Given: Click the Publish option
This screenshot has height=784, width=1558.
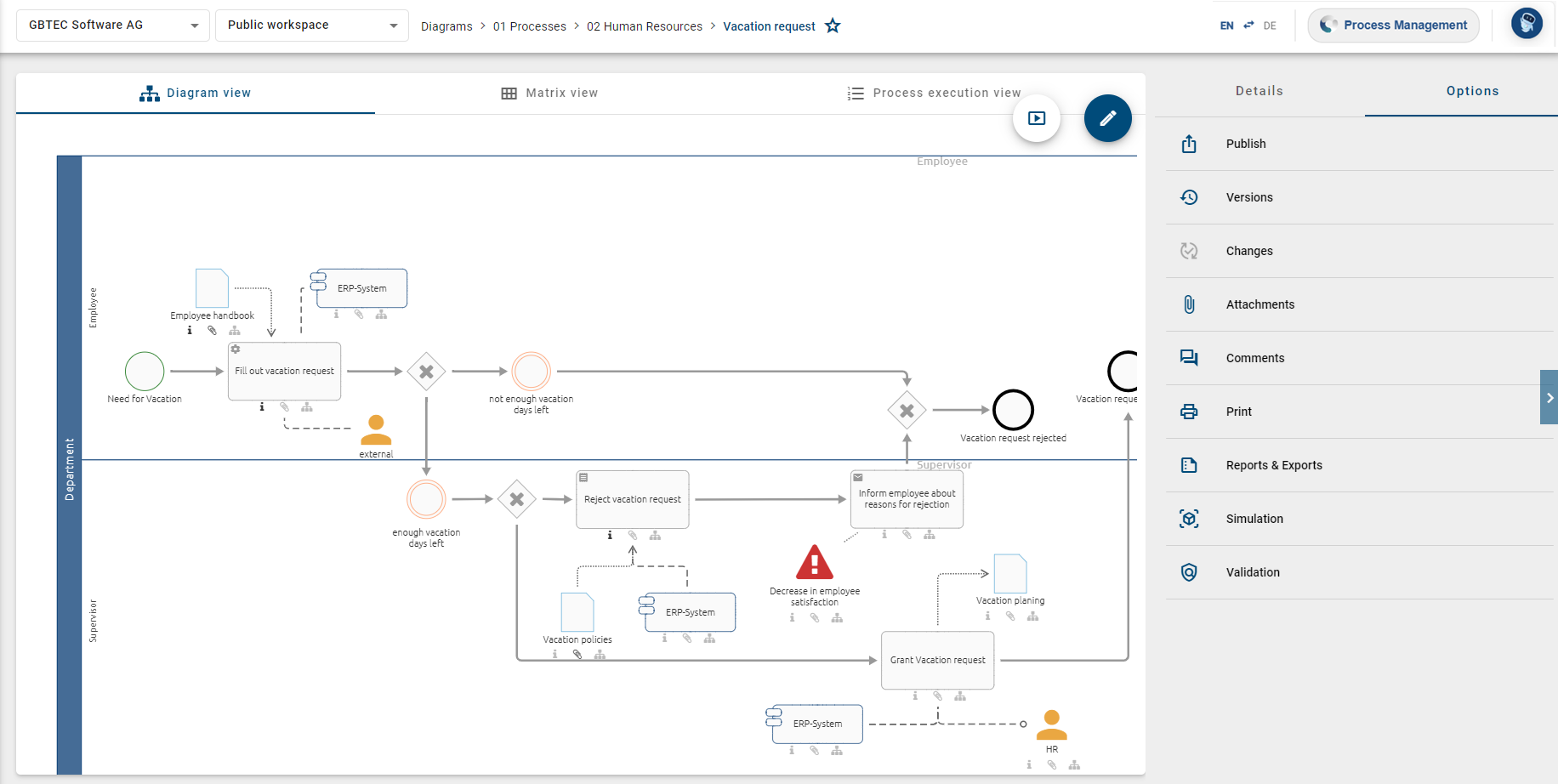Looking at the screenshot, I should 1359,144.
